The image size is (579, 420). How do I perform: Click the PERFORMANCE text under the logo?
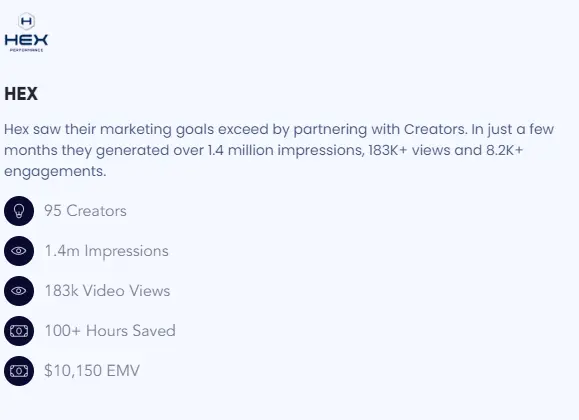26,50
